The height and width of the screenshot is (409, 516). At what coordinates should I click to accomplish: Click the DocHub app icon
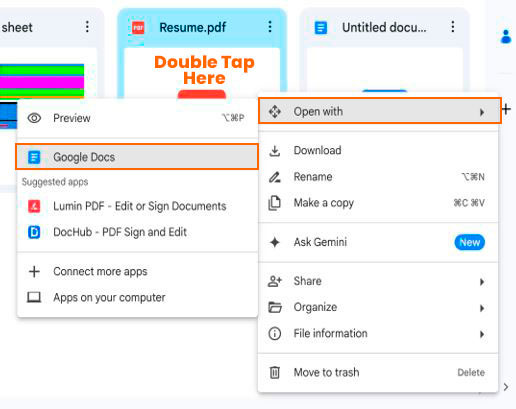click(34, 232)
